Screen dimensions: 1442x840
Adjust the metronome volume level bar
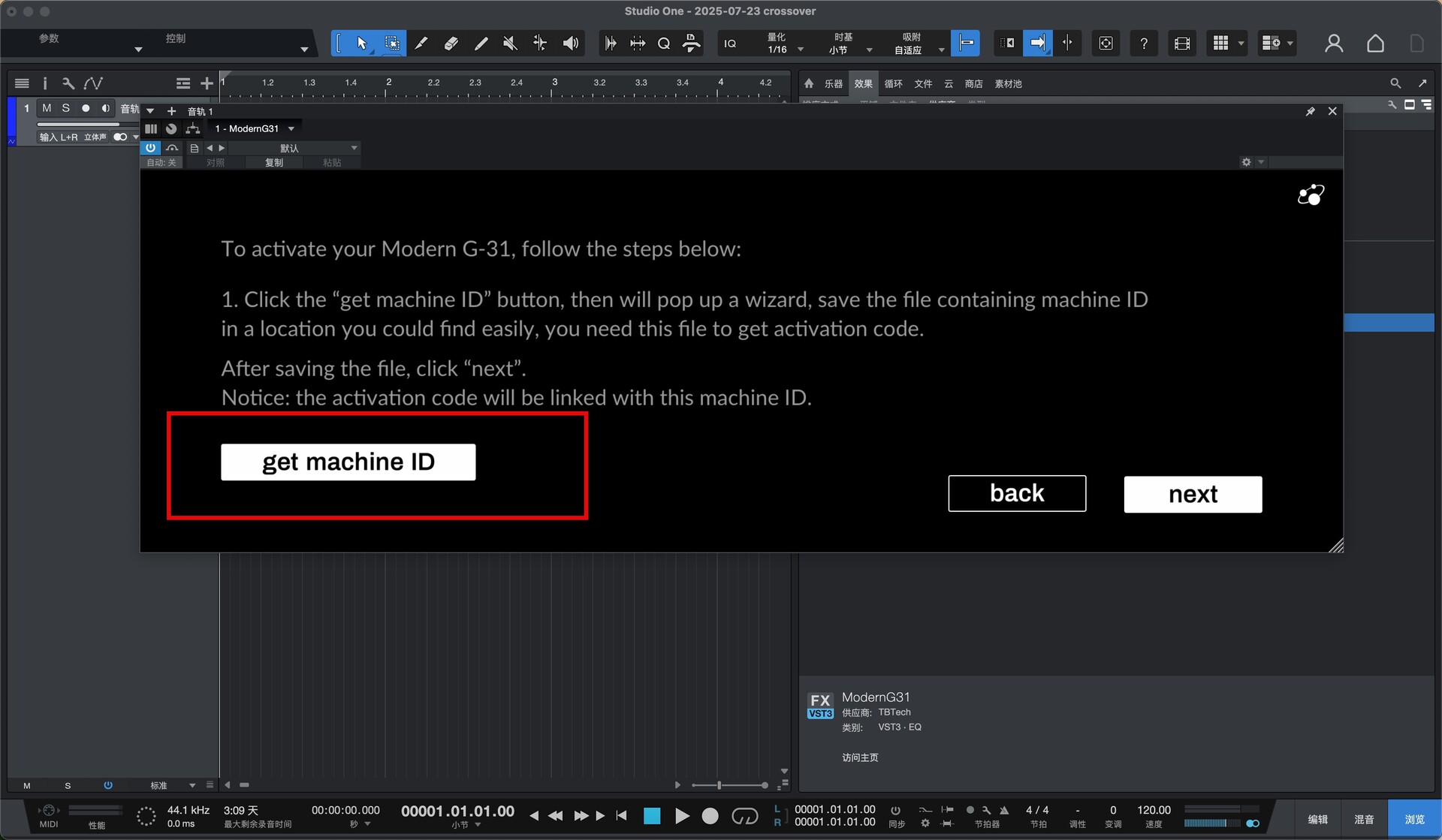tap(1211, 823)
